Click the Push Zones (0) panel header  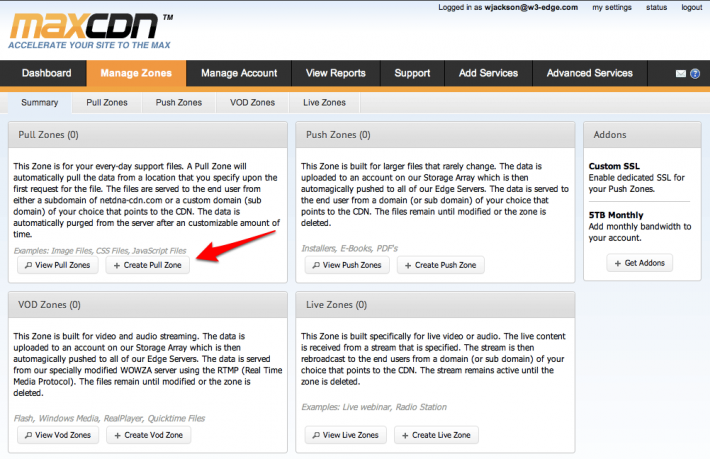point(435,135)
